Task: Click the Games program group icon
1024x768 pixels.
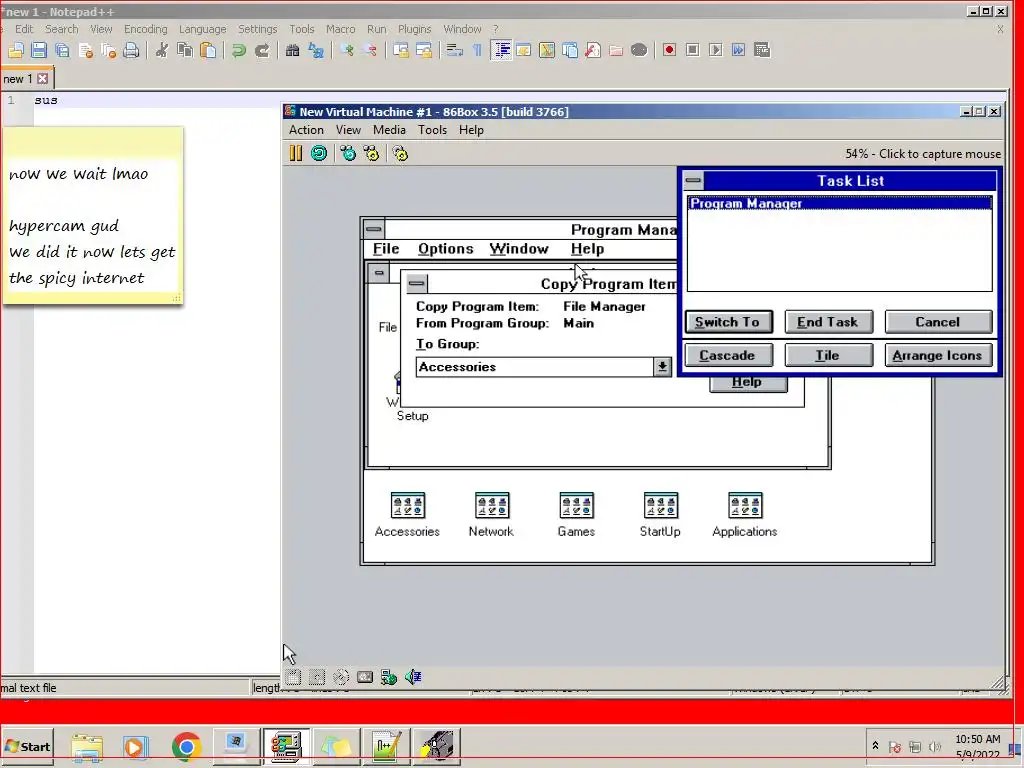Action: click(576, 515)
